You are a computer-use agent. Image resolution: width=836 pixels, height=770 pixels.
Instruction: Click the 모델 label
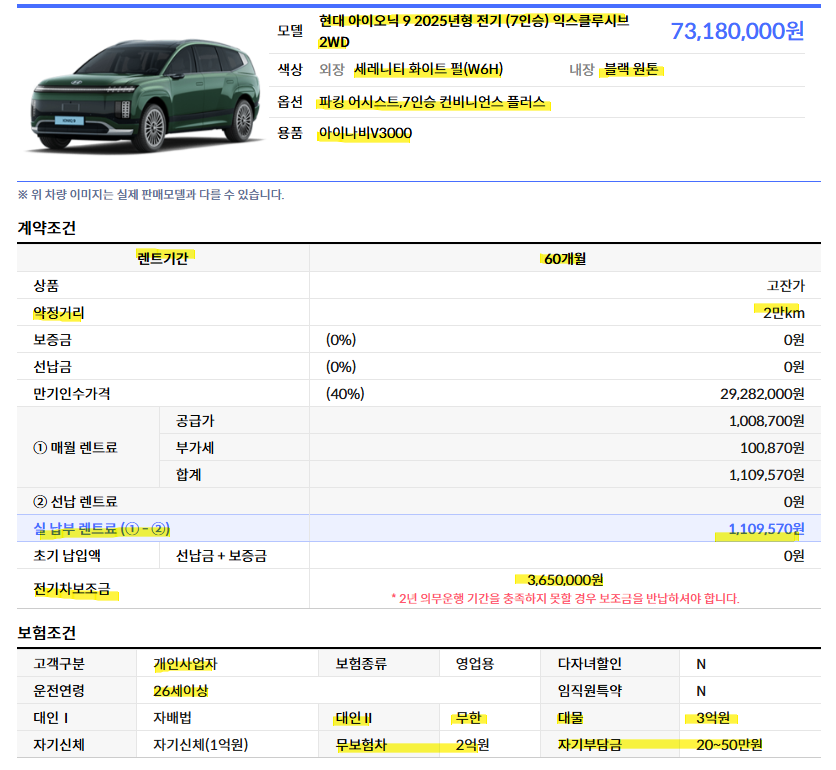(x=290, y=31)
